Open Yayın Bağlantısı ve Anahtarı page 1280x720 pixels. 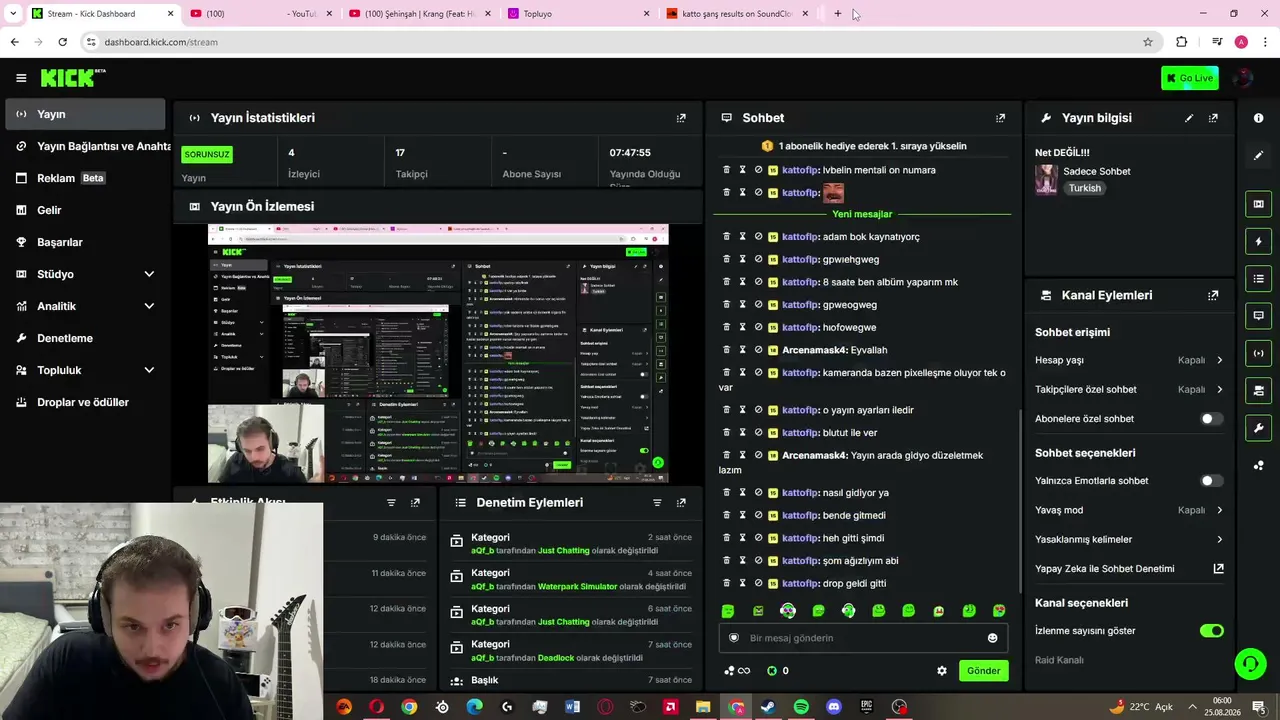point(85,146)
